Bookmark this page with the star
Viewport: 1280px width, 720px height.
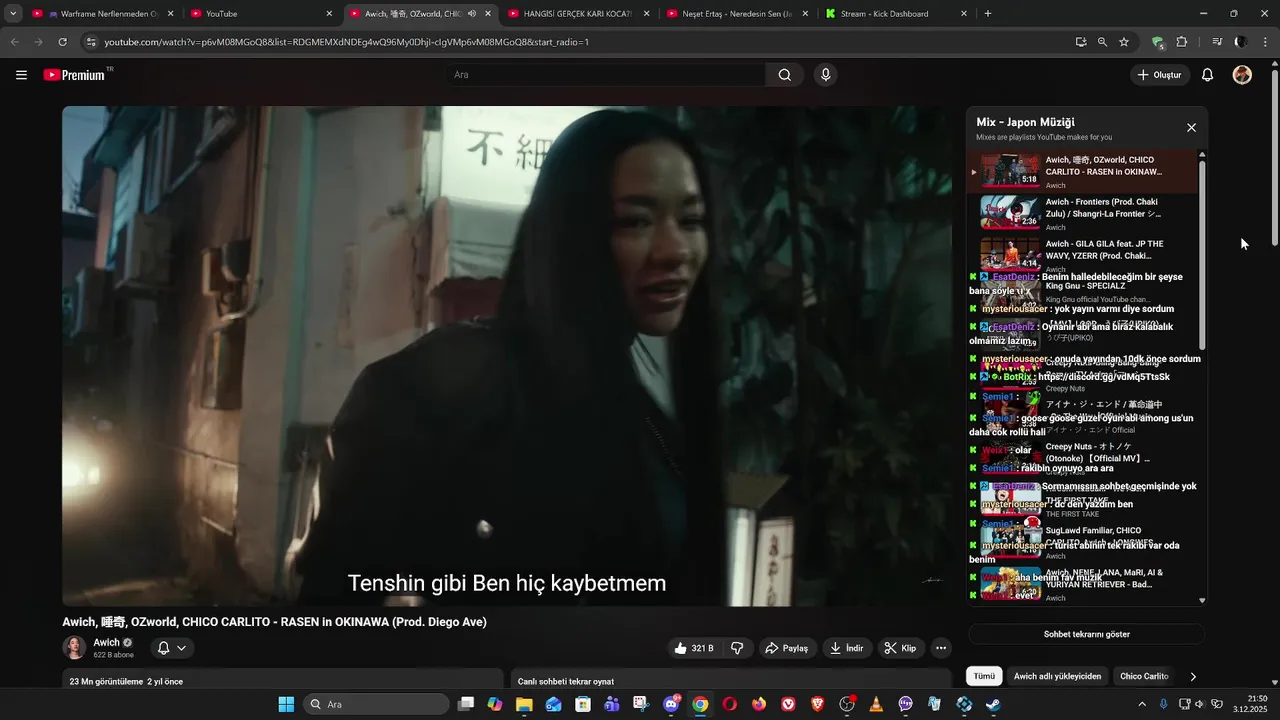pyautogui.click(x=1124, y=42)
